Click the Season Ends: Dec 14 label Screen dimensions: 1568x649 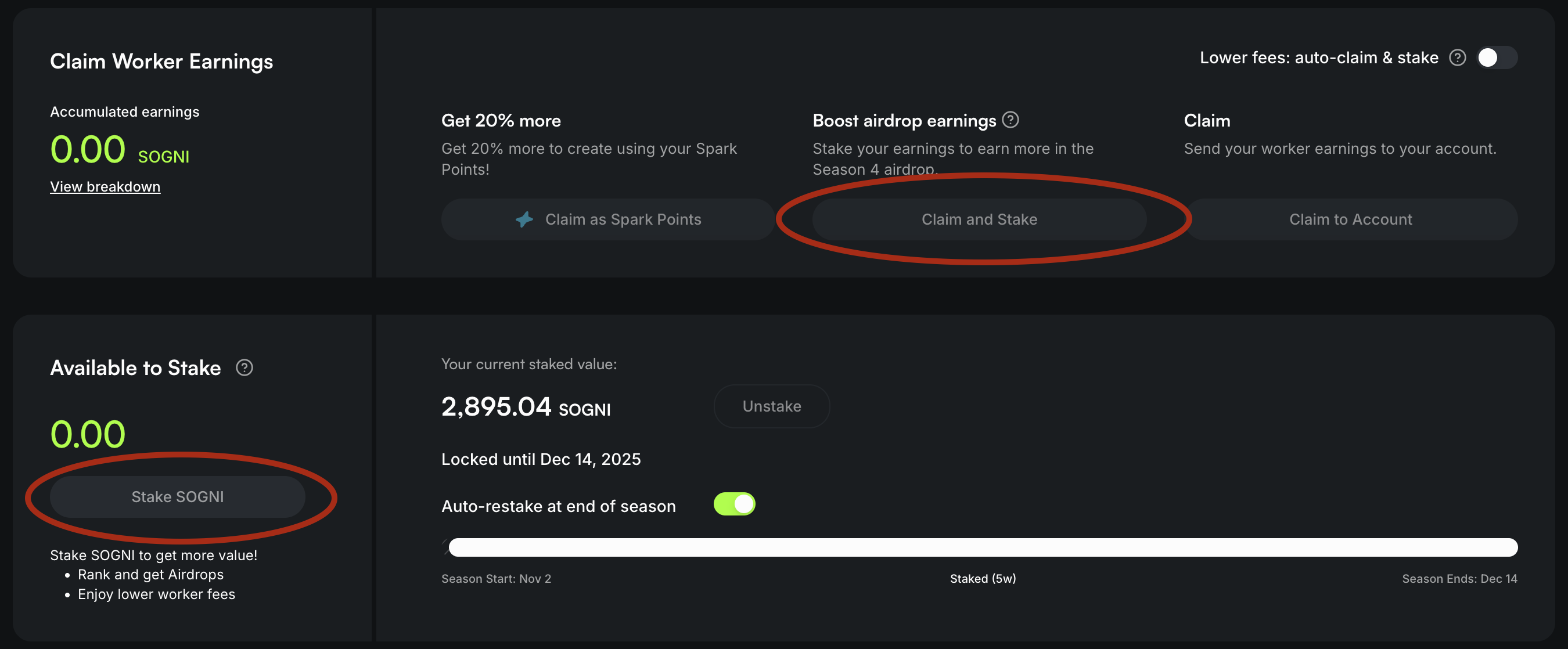[x=1459, y=578]
